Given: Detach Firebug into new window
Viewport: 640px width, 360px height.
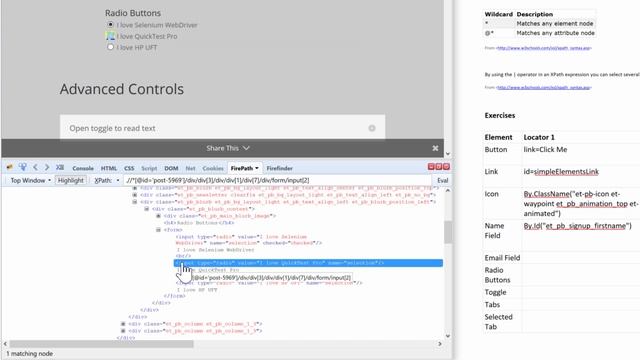Looking at the screenshot, I should coord(439,167).
